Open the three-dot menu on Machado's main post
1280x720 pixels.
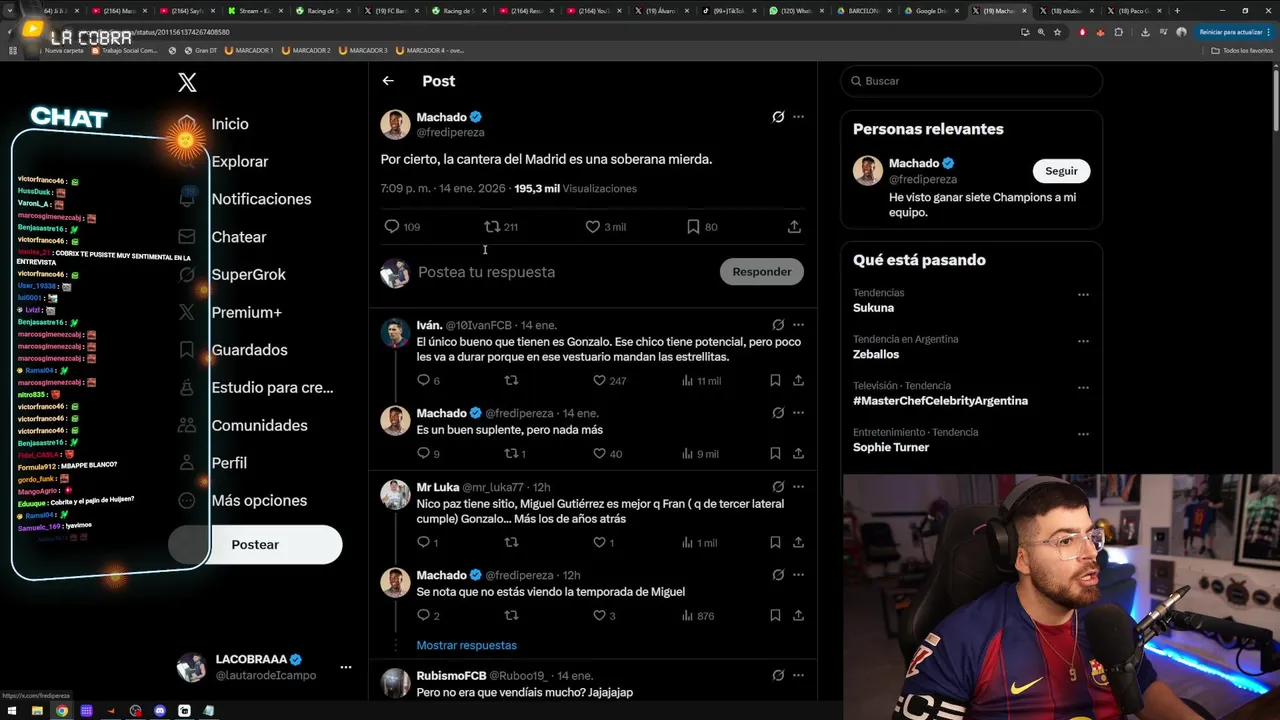tap(798, 117)
